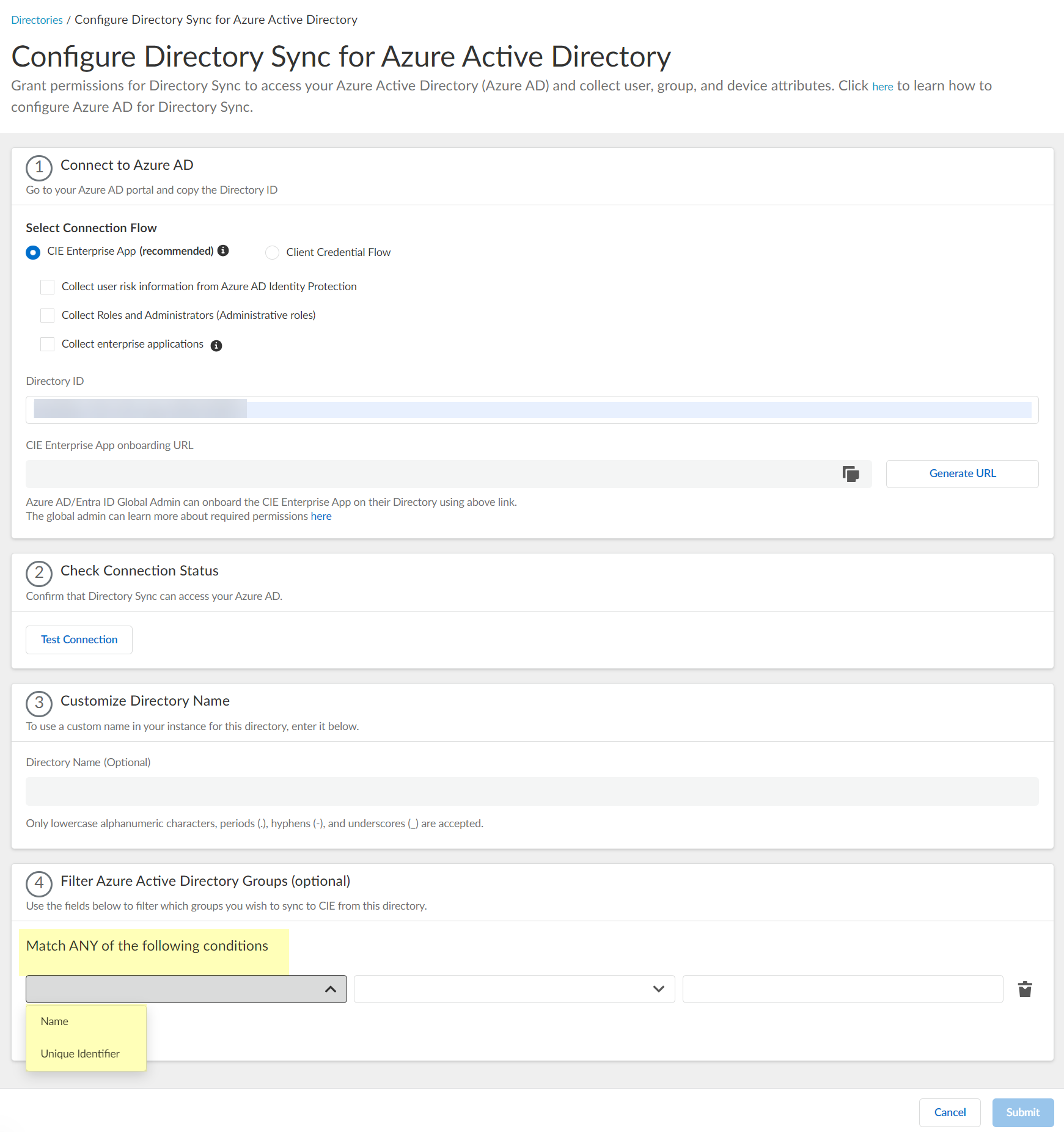The width and height of the screenshot is (1064, 1132).
Task: Cancel the directory configuration
Action: point(950,1112)
